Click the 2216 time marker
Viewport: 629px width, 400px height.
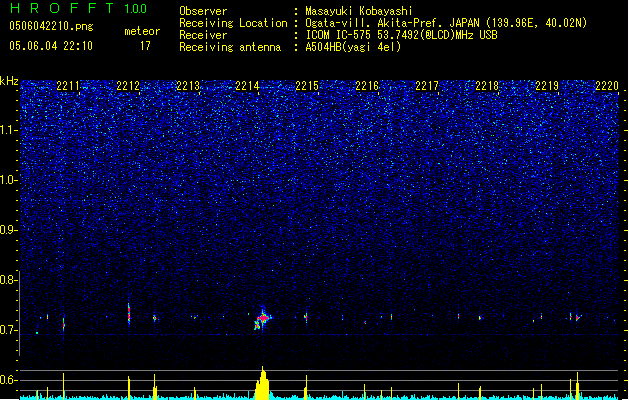click(x=367, y=85)
